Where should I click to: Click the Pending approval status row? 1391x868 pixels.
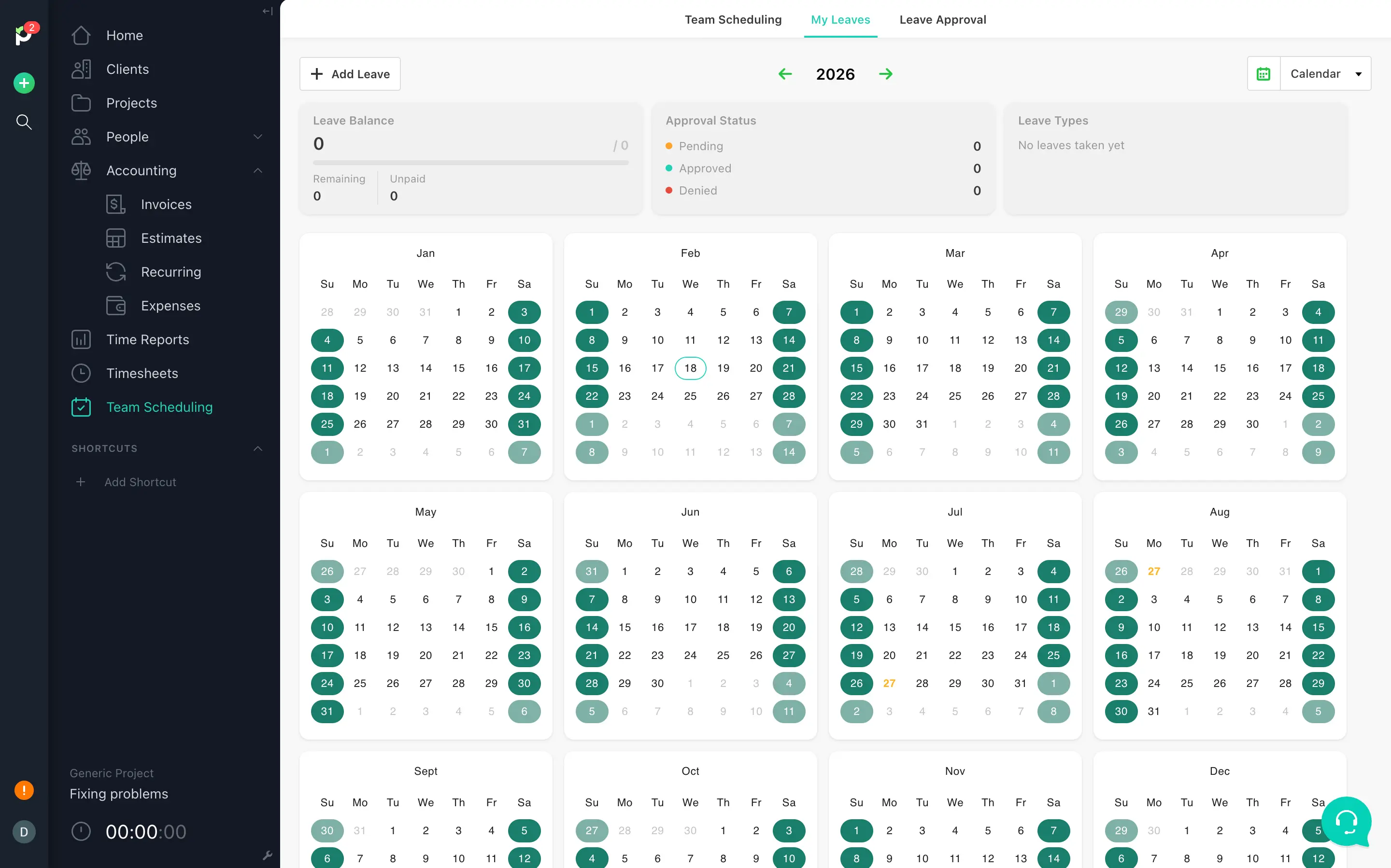(x=823, y=146)
